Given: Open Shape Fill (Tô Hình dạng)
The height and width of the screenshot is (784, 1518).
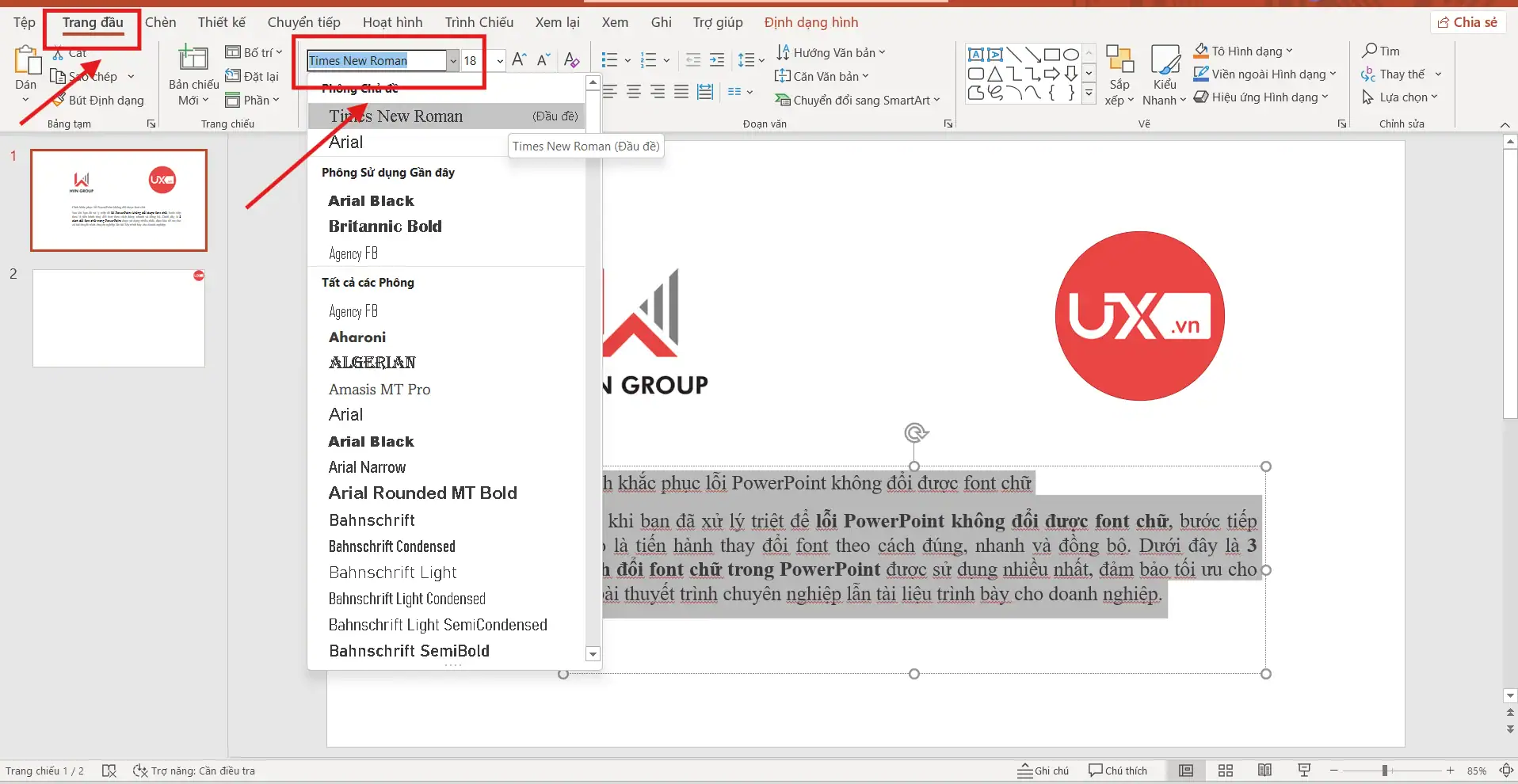Looking at the screenshot, I should 1241,51.
